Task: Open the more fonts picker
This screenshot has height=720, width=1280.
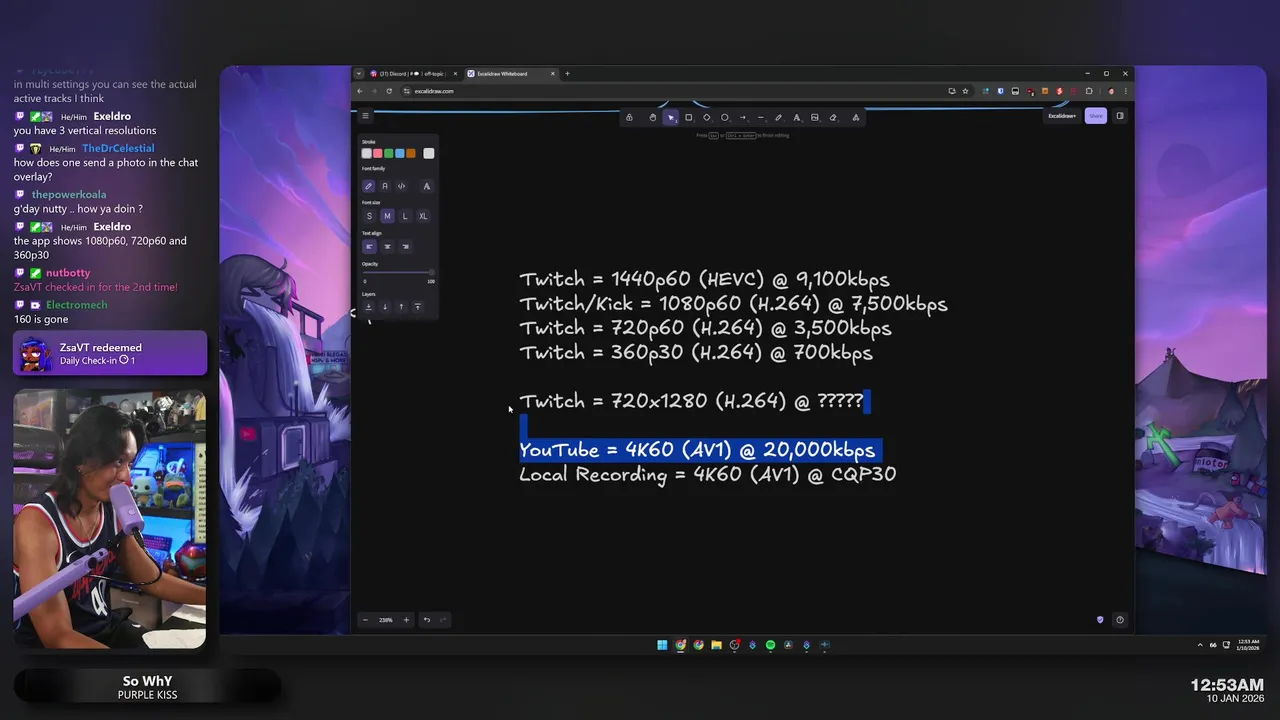Action: point(426,186)
